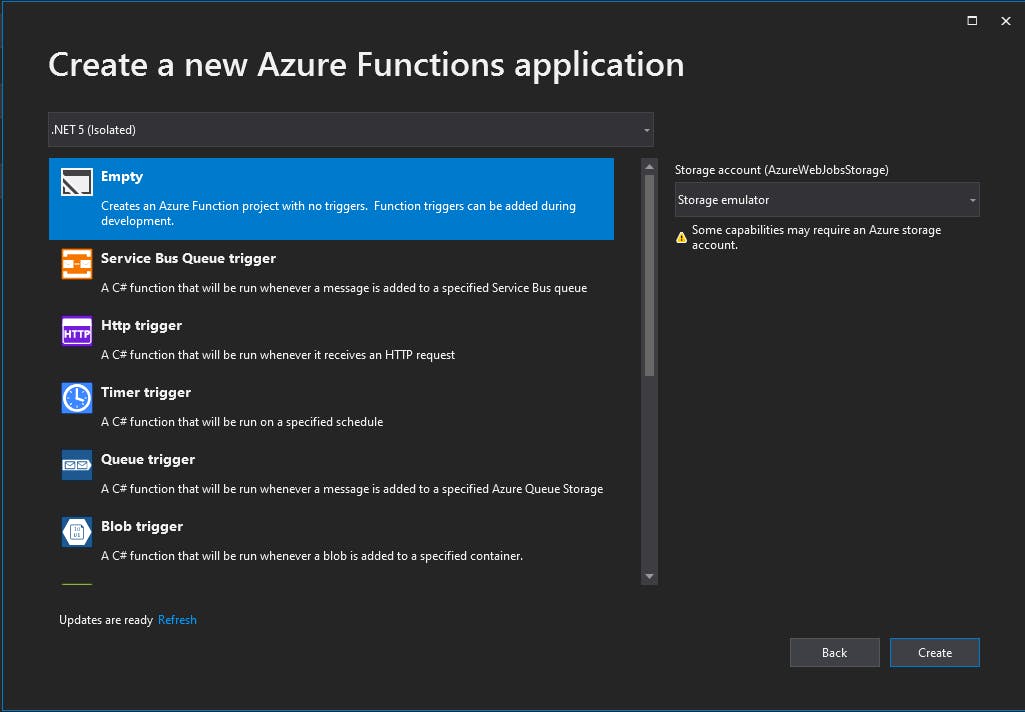Open the .NET 5 (Isolated) runtime dropdown
The image size is (1025, 712).
(x=350, y=130)
